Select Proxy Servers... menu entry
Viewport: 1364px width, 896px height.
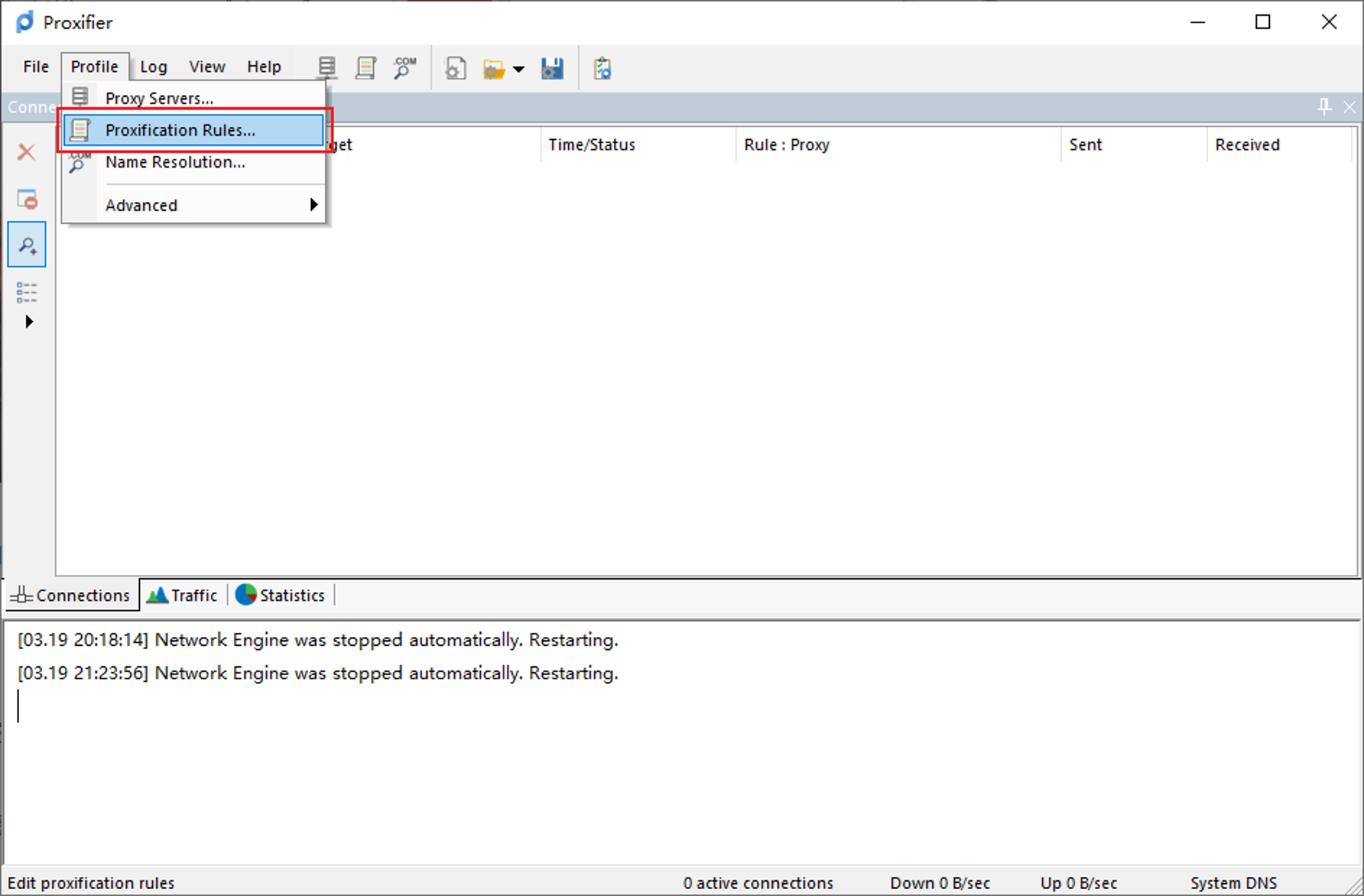(194, 98)
